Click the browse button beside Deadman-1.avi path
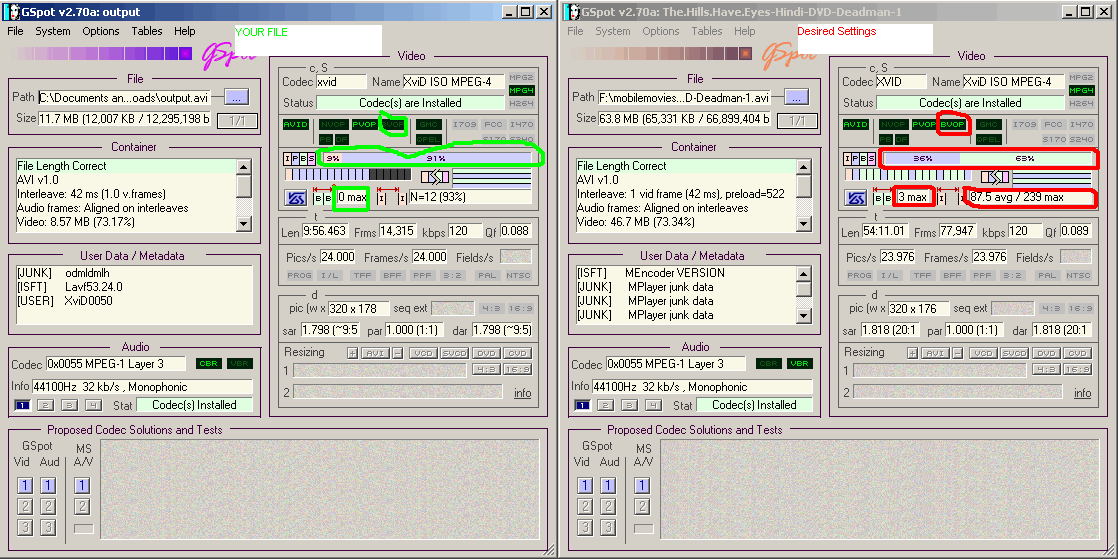 point(796,97)
